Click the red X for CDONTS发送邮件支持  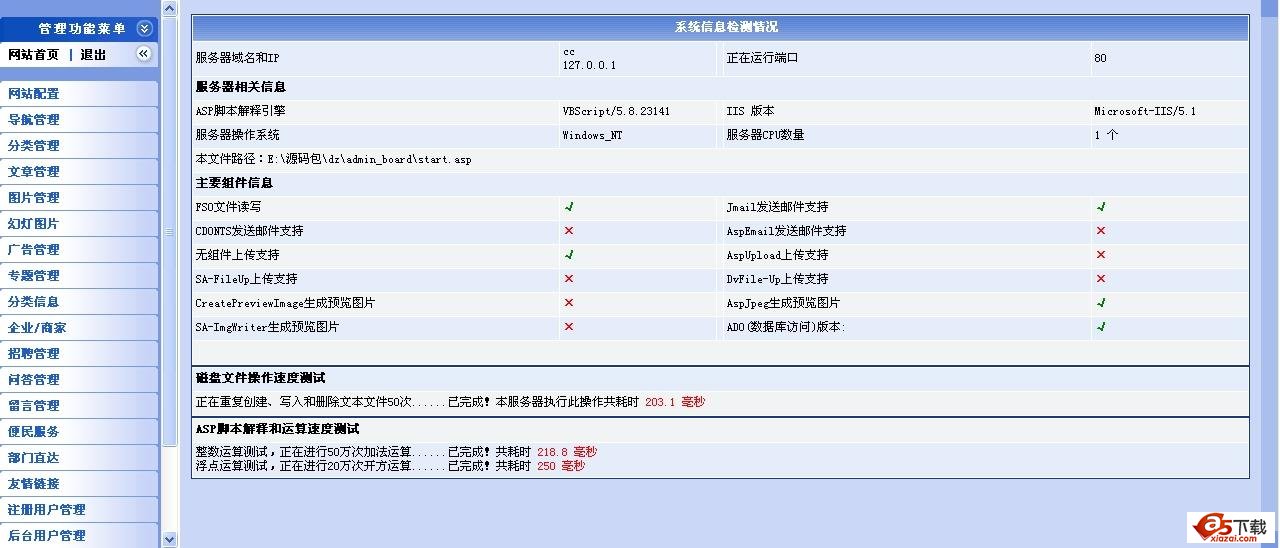569,231
